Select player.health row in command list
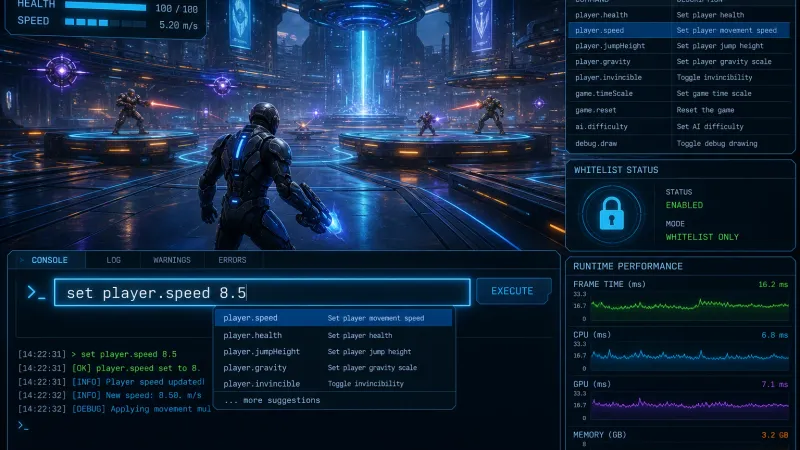Viewport: 800px width, 450px height. [679, 15]
